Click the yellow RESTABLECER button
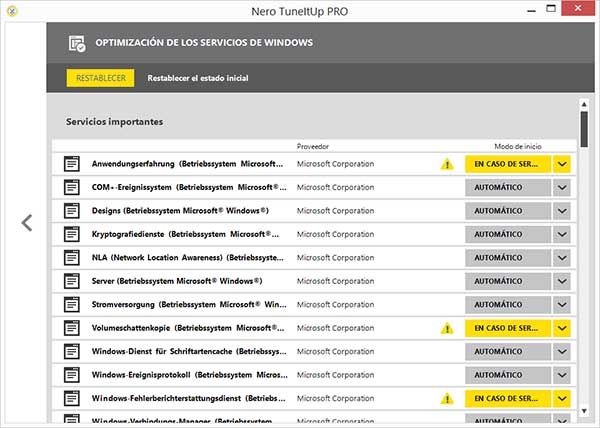The image size is (600, 428). (100, 78)
